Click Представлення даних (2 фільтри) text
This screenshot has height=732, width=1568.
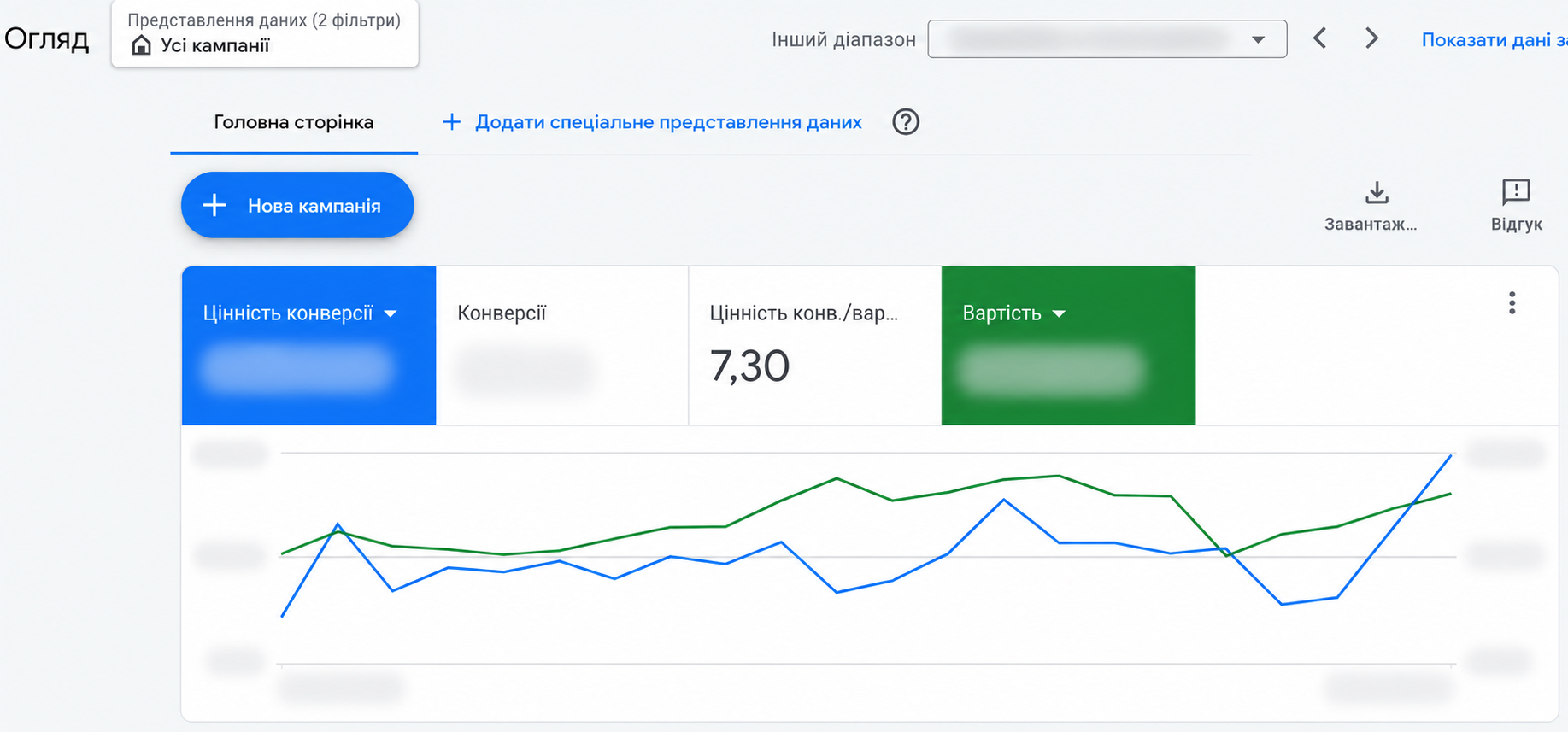coord(264,20)
